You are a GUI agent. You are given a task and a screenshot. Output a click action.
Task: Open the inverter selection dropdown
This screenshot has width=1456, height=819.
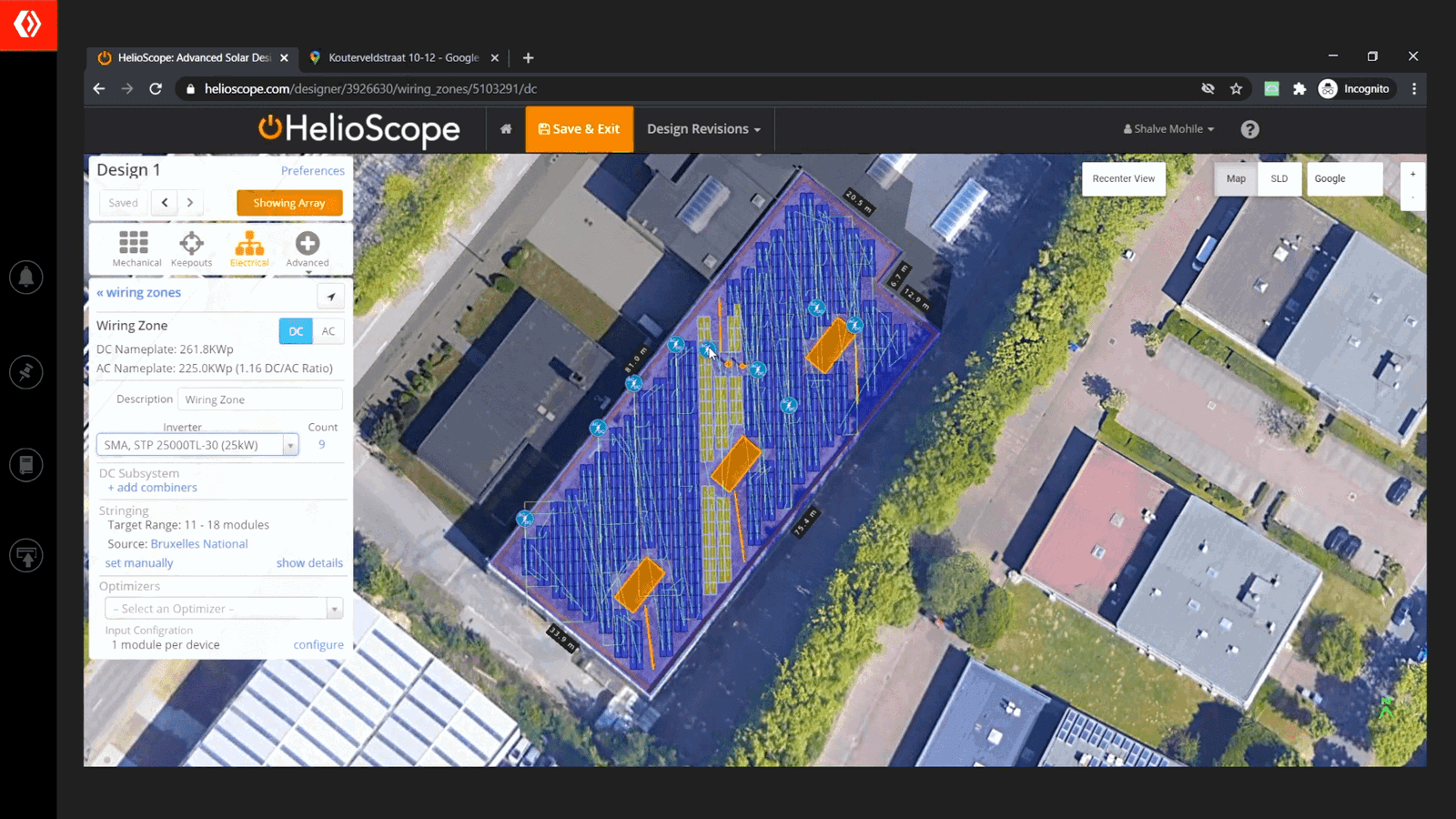(197, 445)
